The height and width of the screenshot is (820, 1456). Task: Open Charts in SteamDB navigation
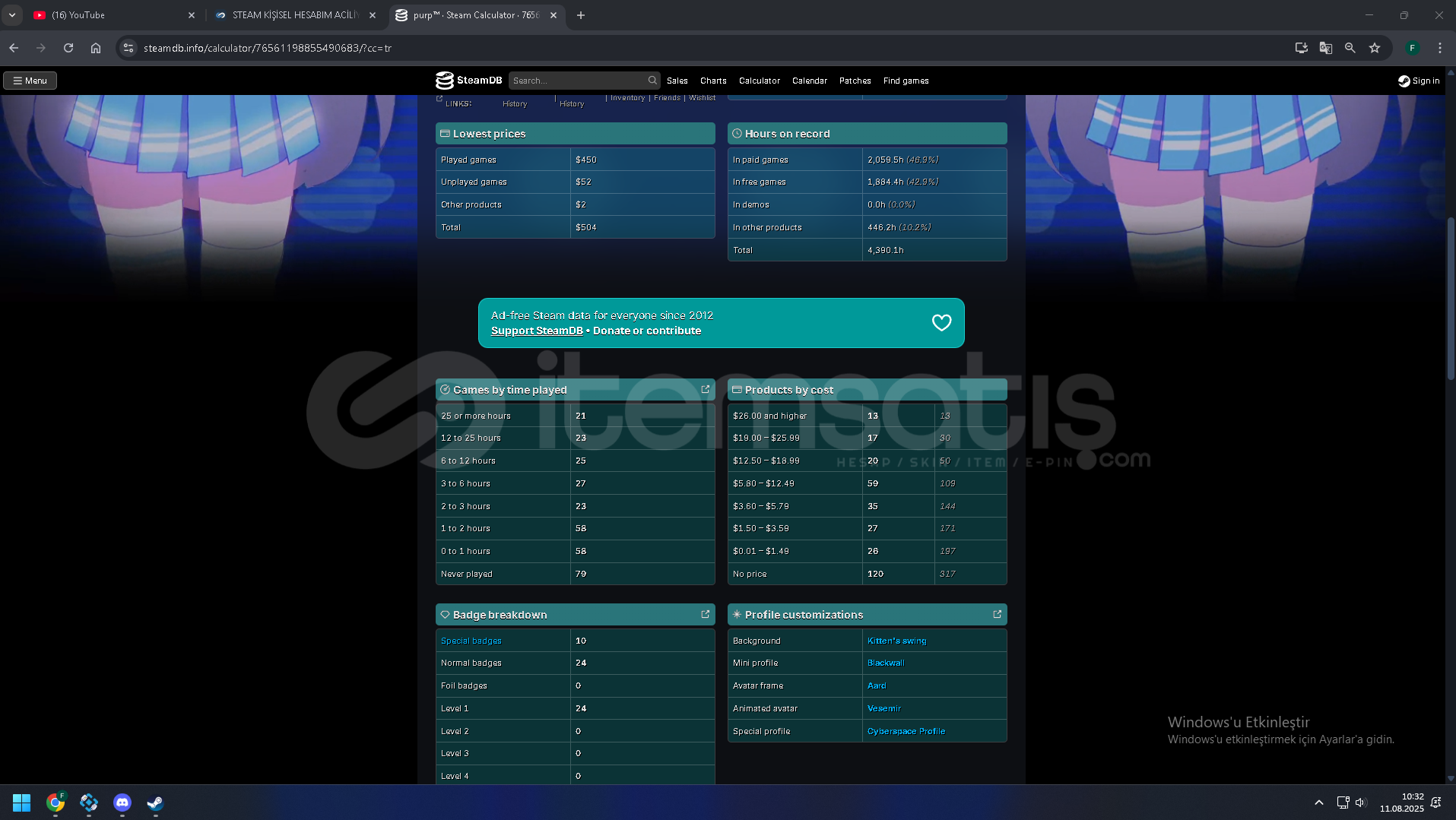tap(713, 81)
